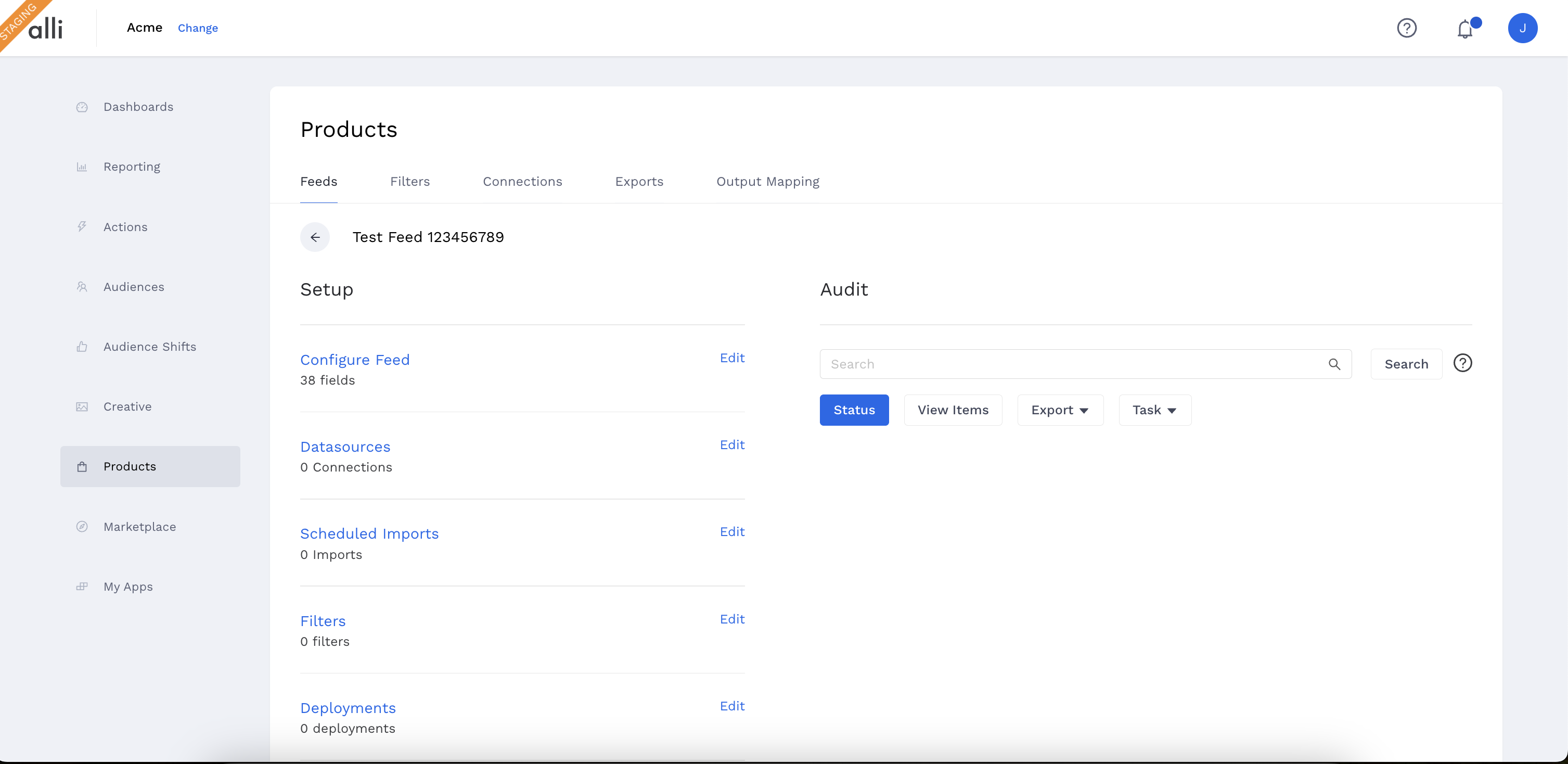Click the Acme client name

click(144, 28)
